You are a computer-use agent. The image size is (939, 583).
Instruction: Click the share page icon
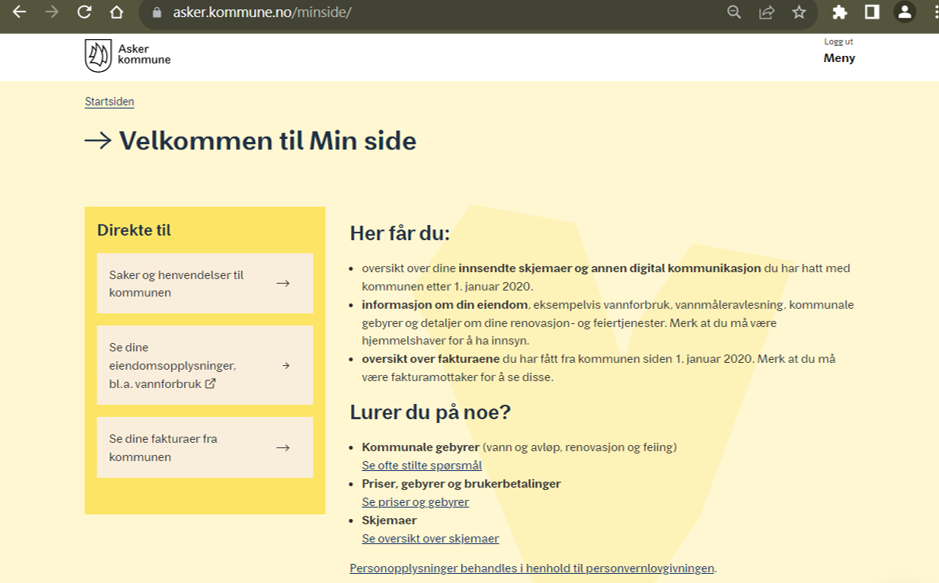(767, 13)
